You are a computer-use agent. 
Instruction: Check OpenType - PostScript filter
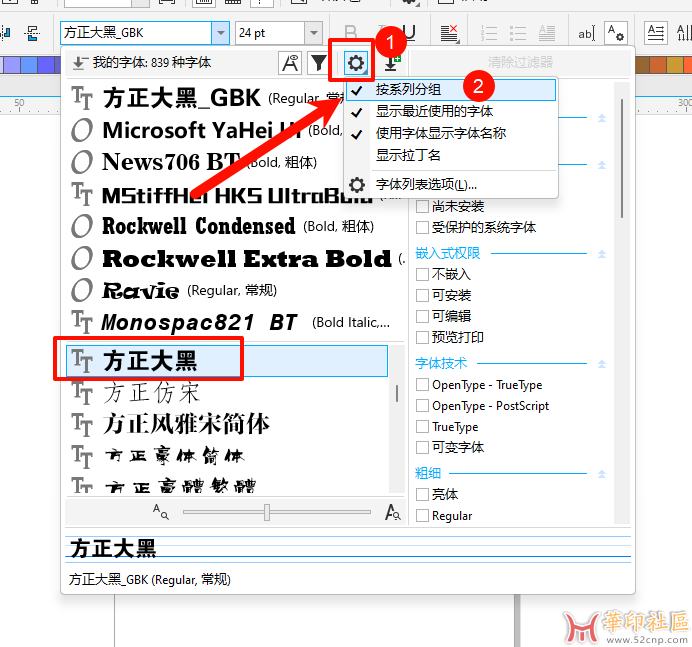(x=422, y=405)
